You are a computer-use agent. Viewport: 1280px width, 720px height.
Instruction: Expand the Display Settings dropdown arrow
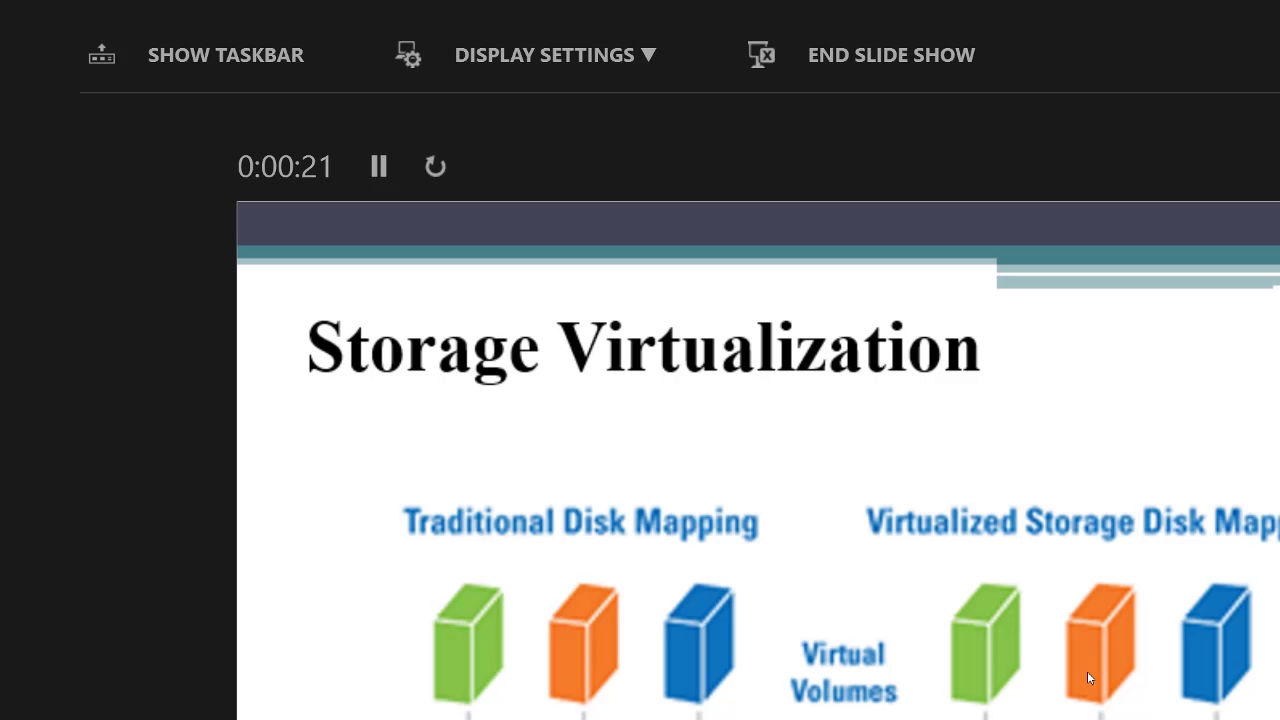click(648, 55)
